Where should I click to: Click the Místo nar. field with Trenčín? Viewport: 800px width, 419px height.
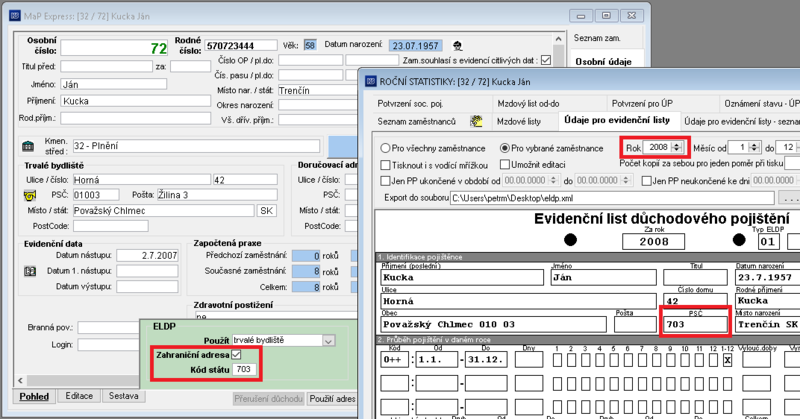point(318,90)
